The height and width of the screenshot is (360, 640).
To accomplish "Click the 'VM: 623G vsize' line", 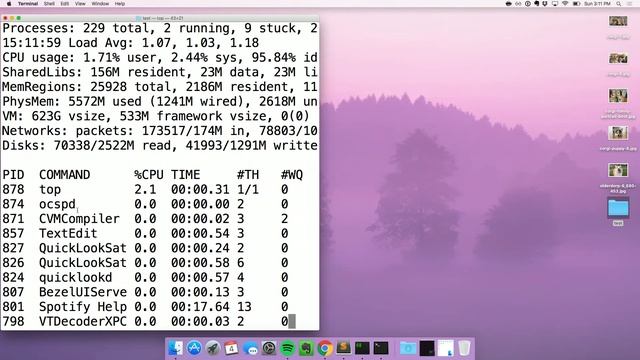I will pyautogui.click(x=156, y=116).
